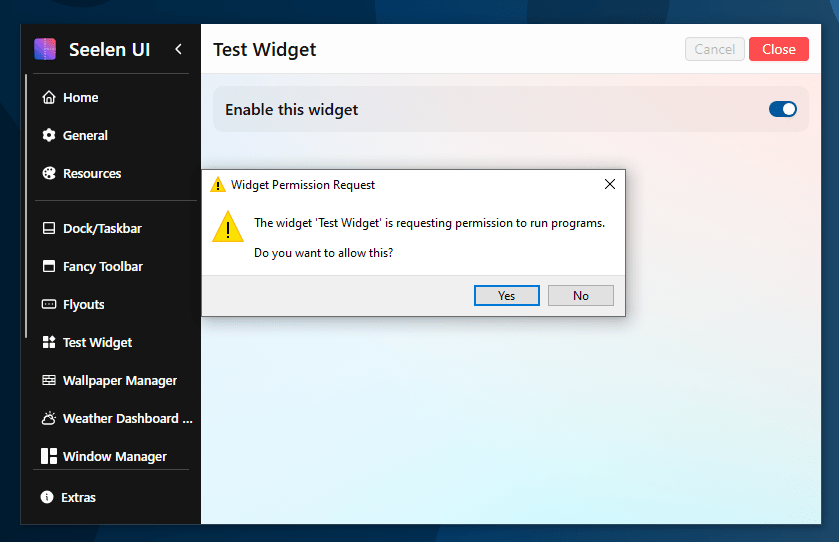
Task: Click the Seelen UI logo
Action: click(x=45, y=49)
